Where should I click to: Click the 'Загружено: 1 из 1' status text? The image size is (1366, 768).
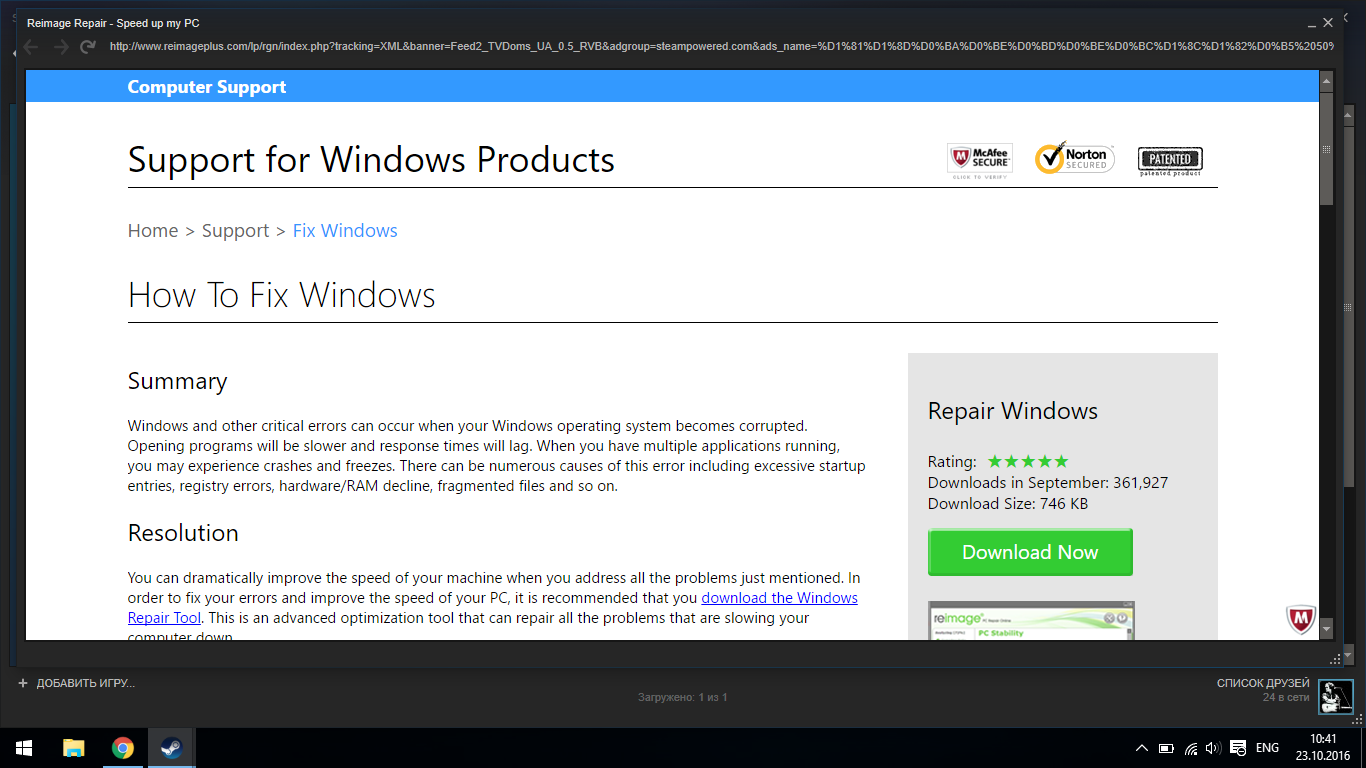click(683, 697)
